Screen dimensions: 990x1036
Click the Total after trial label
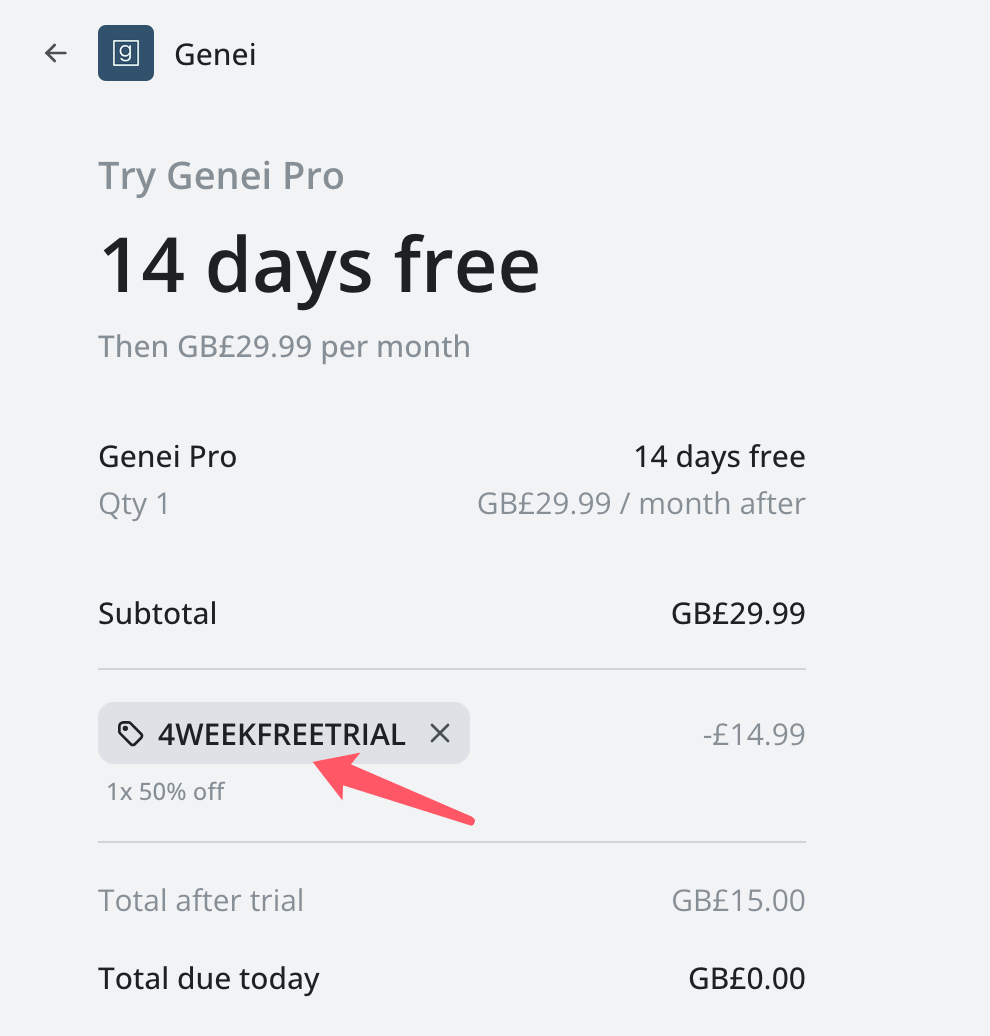(x=201, y=901)
